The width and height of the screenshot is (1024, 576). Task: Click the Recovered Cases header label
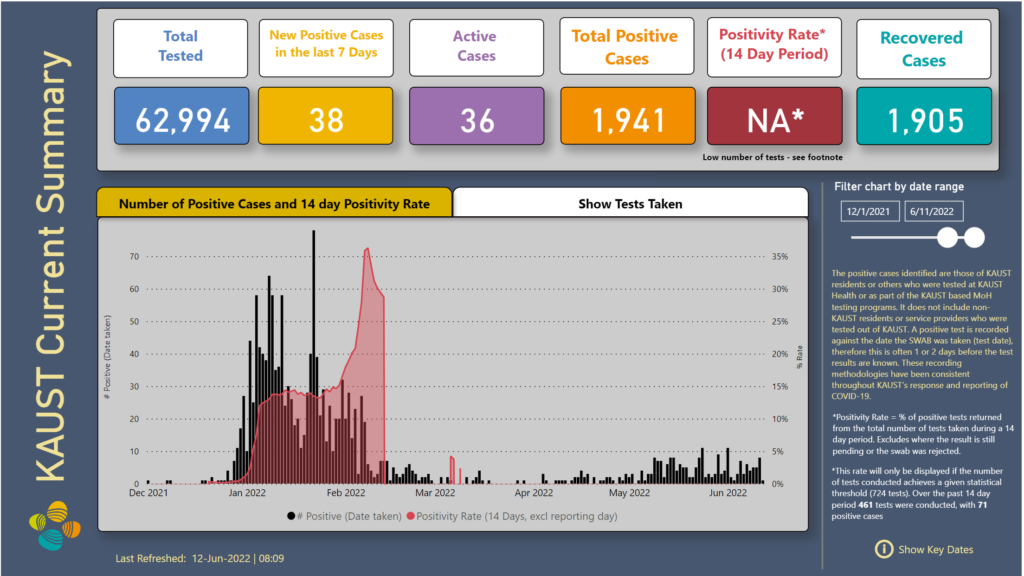point(923,49)
